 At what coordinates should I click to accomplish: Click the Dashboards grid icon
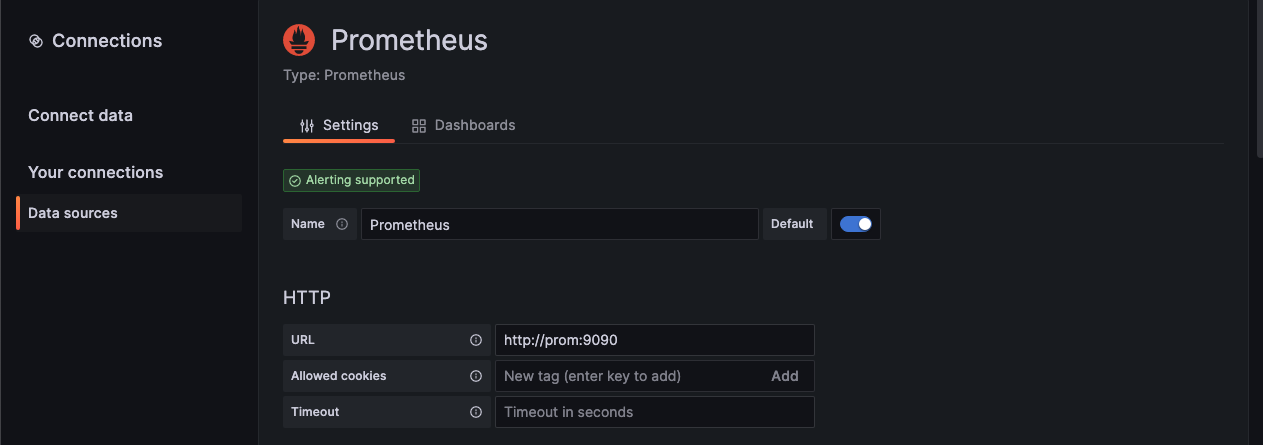coord(419,126)
